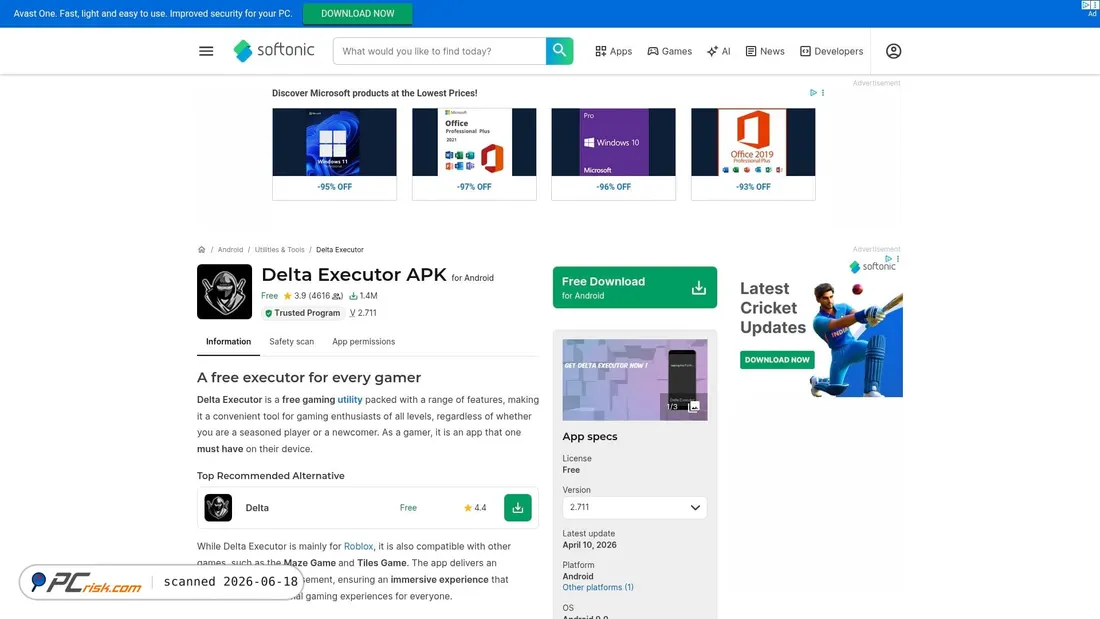The image size is (1100, 619).
Task: Open the hamburger menu icon
Action: (206, 51)
